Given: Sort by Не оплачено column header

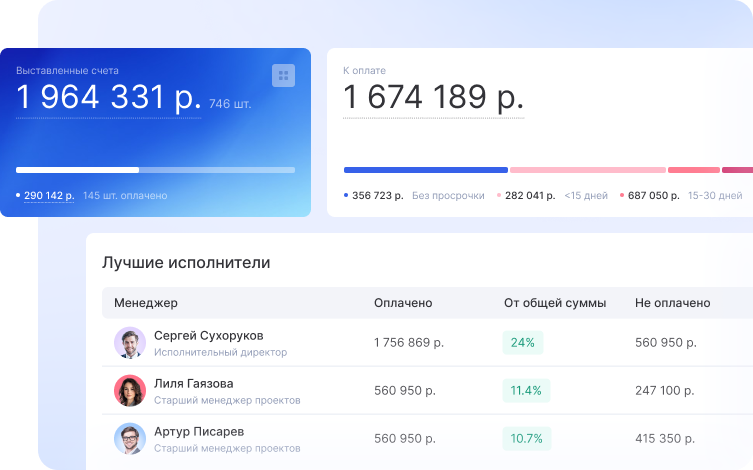Looking at the screenshot, I should pos(672,303).
